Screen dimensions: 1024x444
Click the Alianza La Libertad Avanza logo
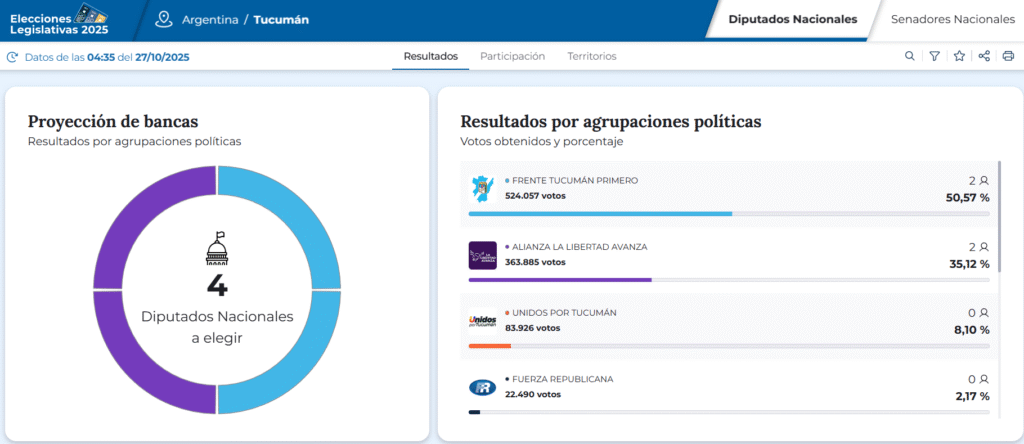(482, 255)
